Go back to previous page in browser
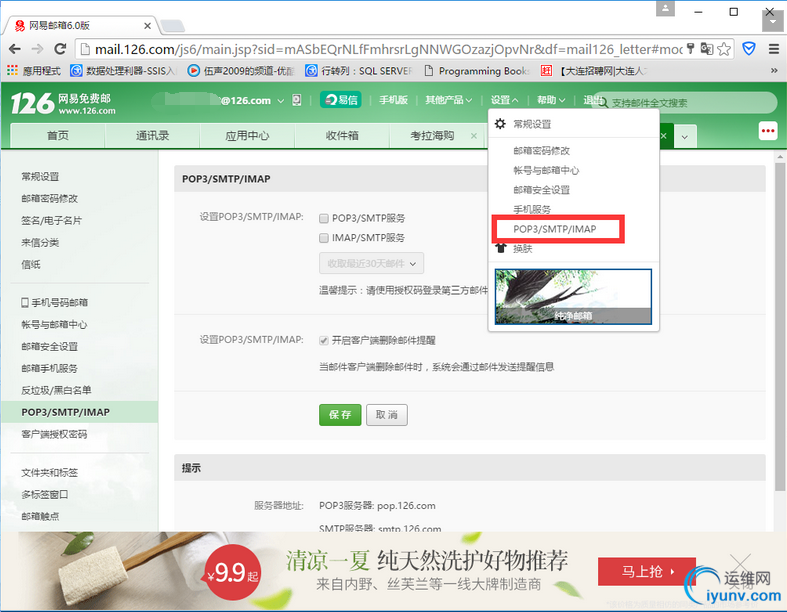 (x=15, y=49)
